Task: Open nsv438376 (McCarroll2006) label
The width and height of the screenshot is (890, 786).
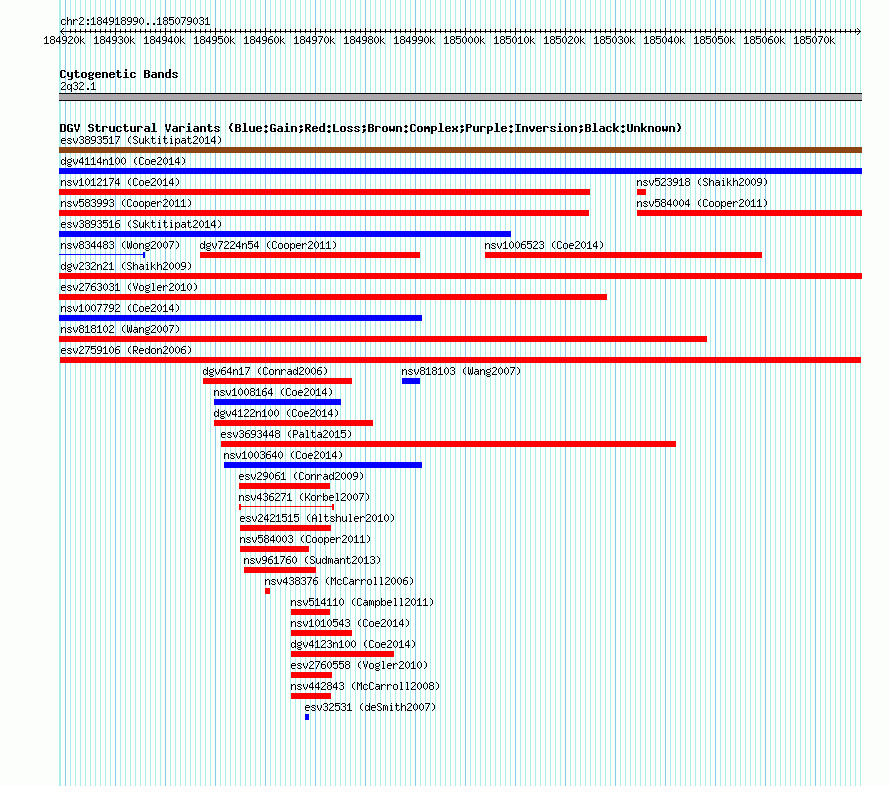Action: (x=339, y=581)
